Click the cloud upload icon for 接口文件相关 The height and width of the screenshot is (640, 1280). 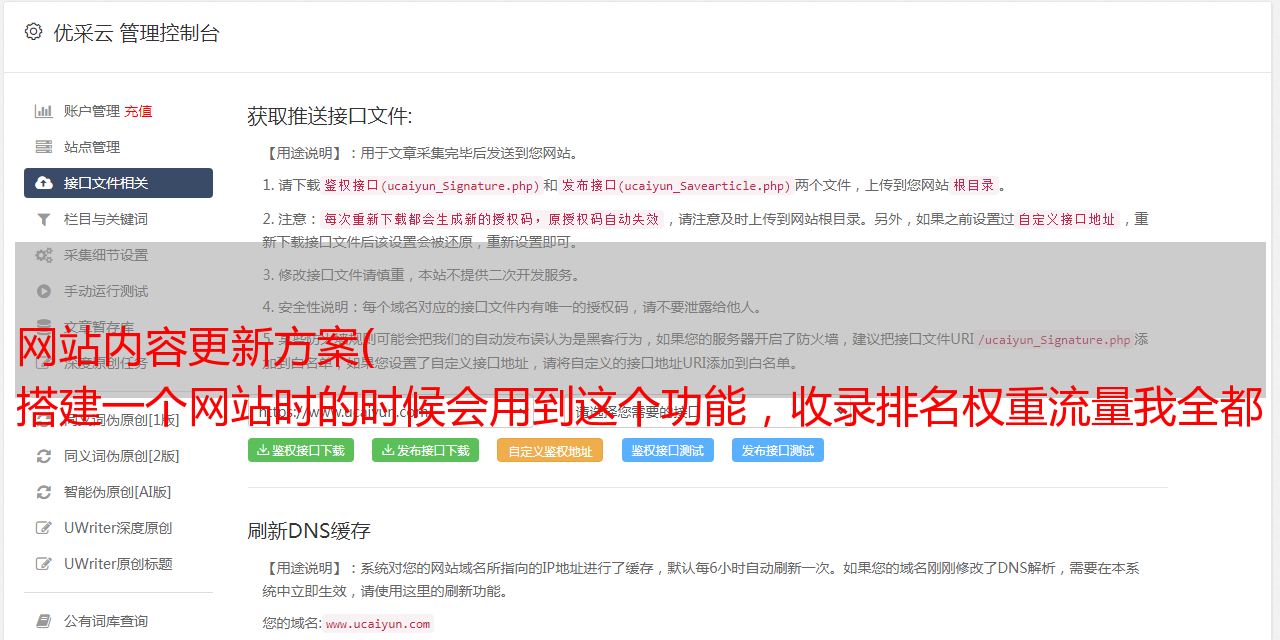point(44,183)
